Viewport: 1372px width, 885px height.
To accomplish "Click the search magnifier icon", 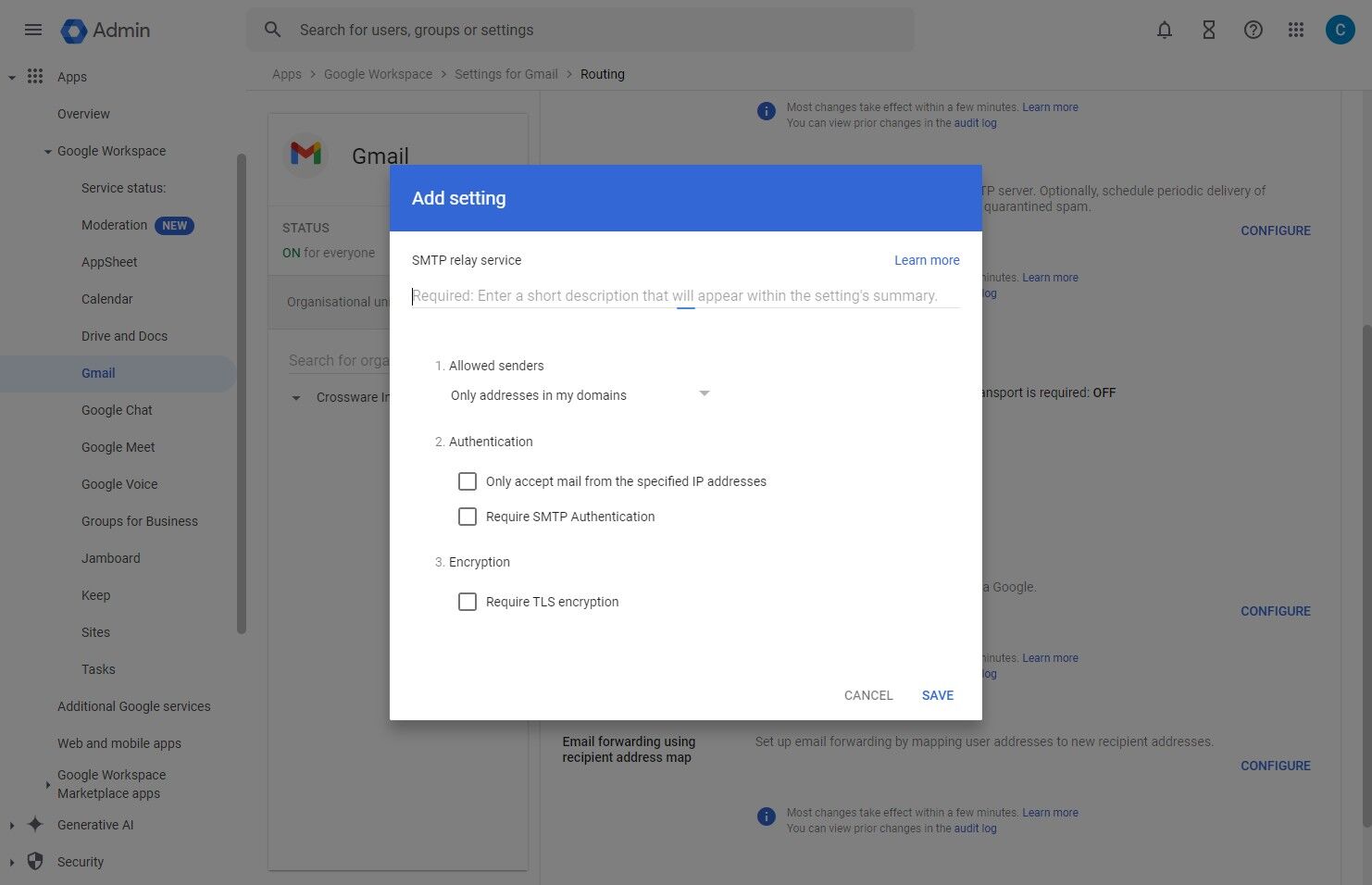I will point(272,30).
